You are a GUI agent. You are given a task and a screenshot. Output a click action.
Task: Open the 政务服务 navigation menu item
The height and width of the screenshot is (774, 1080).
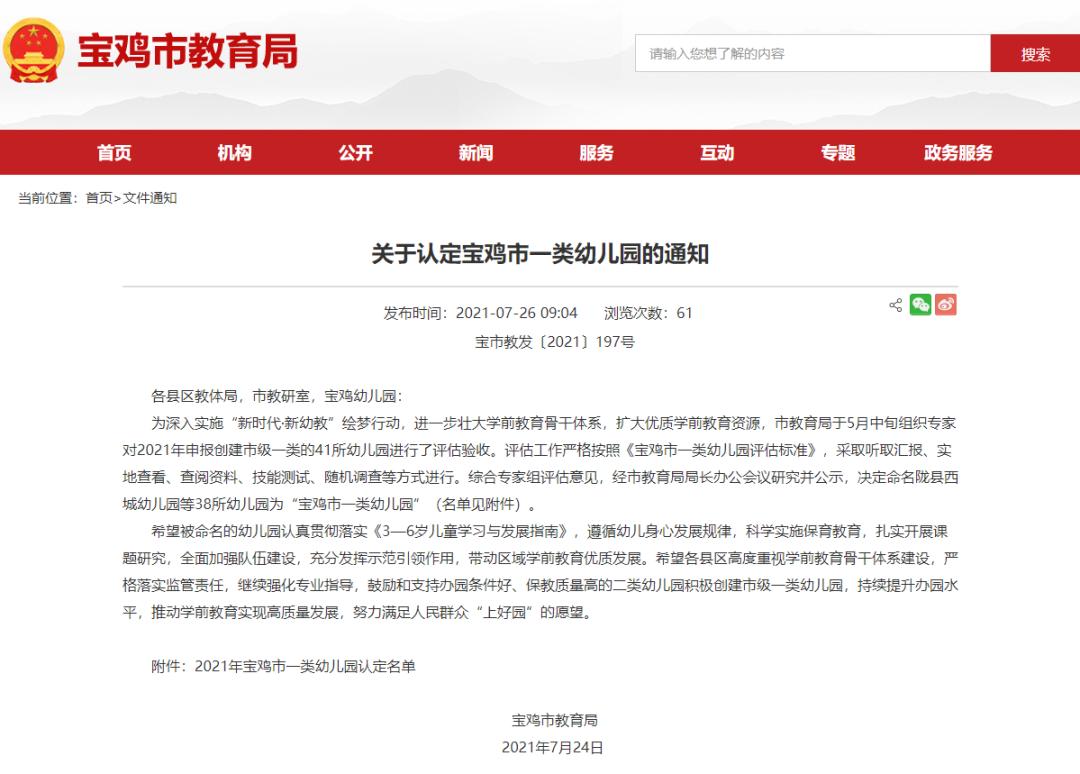[958, 153]
